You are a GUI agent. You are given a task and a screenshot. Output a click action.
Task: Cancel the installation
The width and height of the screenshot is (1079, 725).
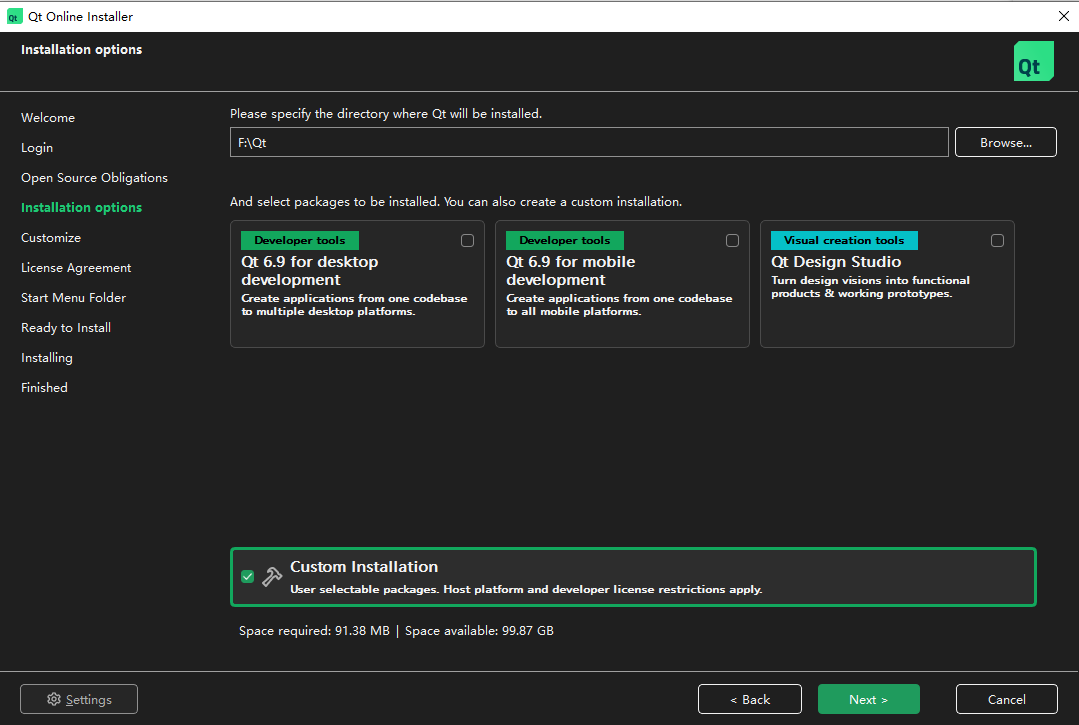[x=1006, y=699]
